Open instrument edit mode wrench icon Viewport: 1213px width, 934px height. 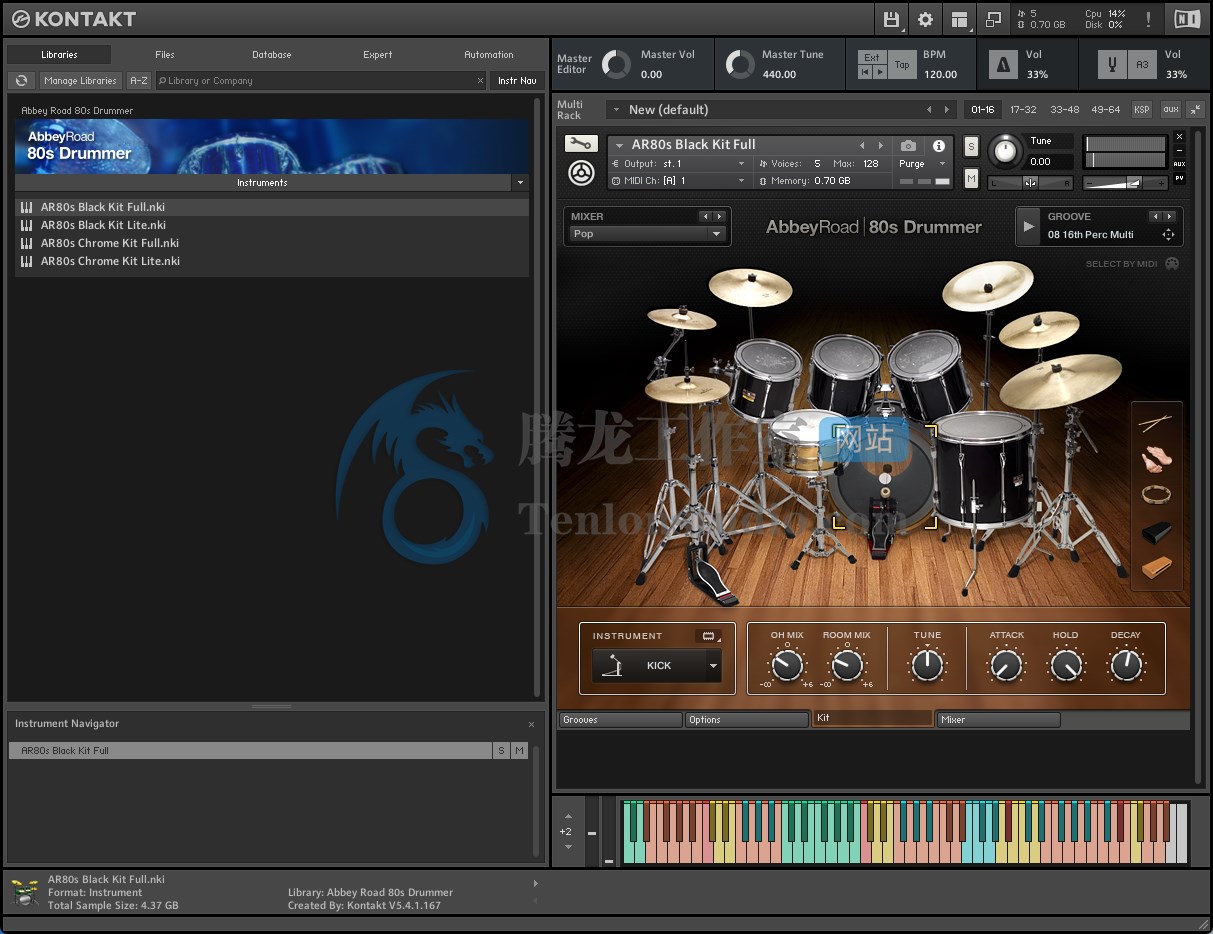pos(580,144)
